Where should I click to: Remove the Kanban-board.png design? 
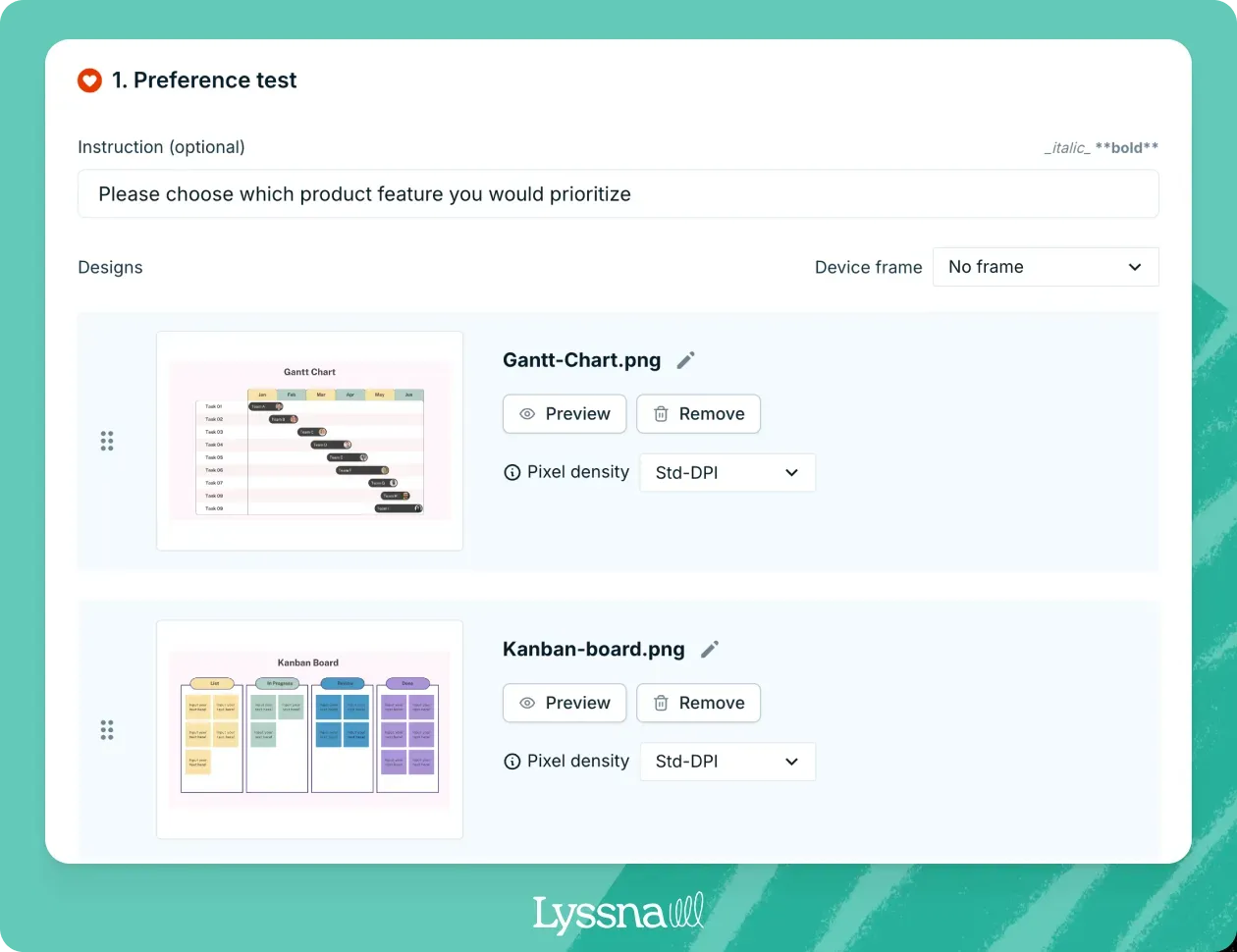point(698,703)
